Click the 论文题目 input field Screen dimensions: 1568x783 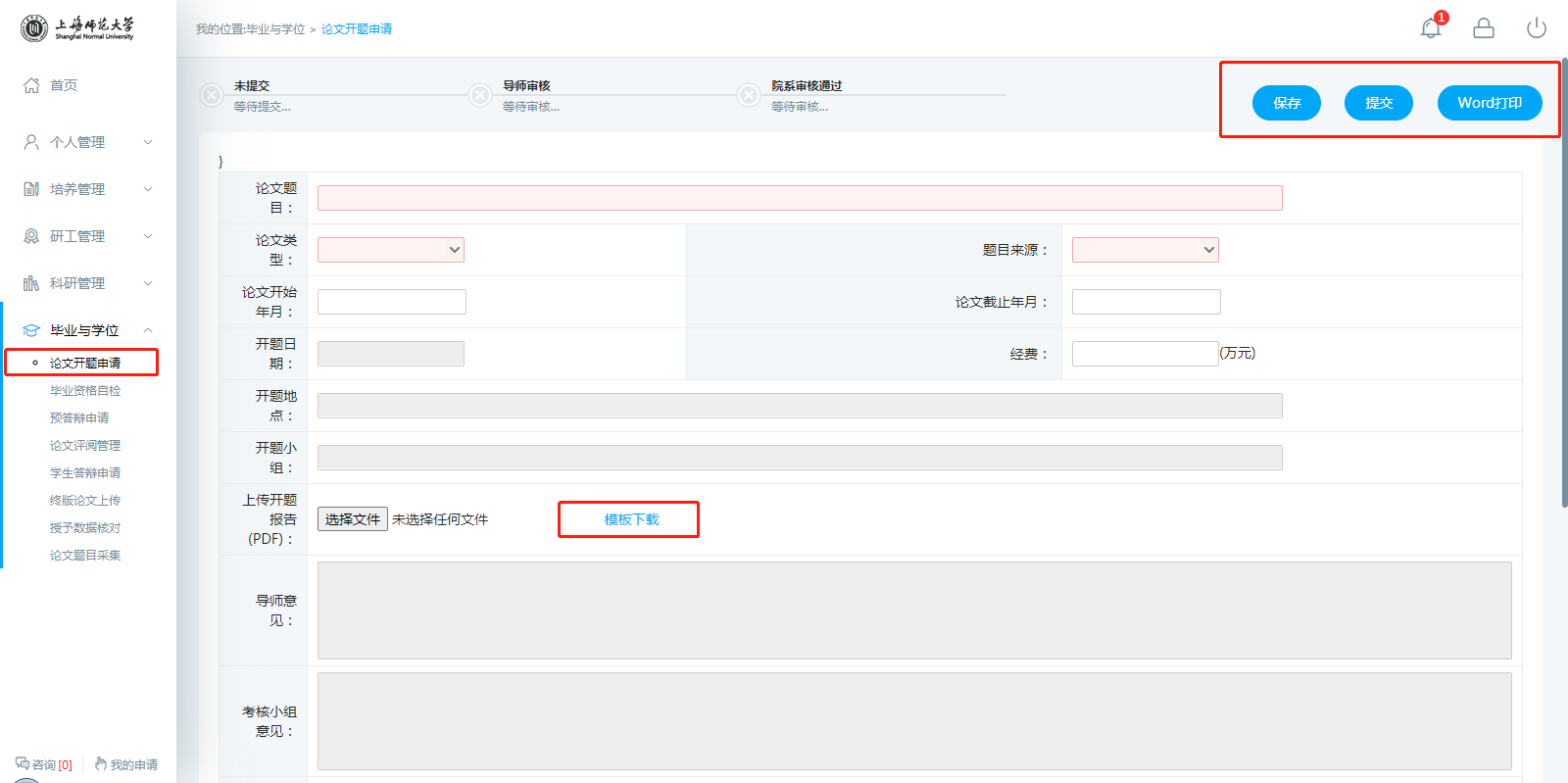click(799, 198)
